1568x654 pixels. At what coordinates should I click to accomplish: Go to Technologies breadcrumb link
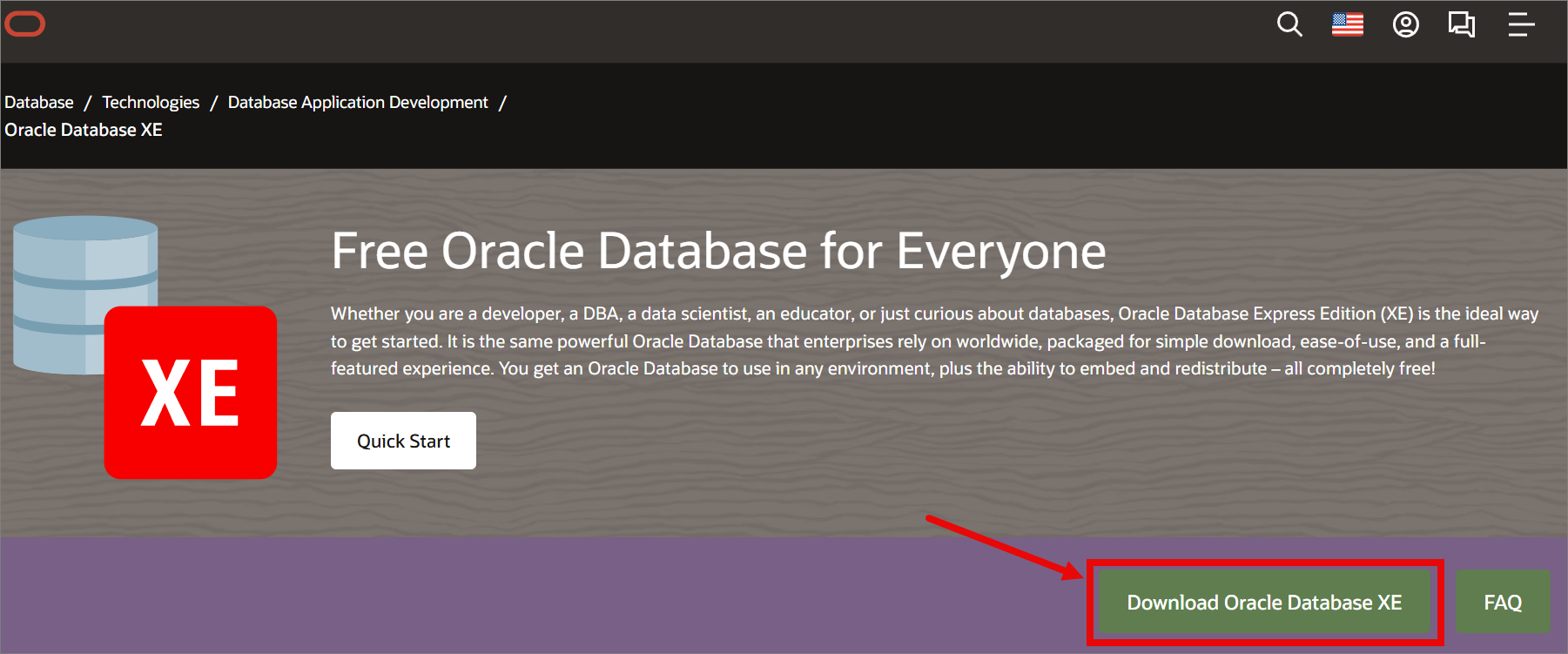tap(151, 102)
